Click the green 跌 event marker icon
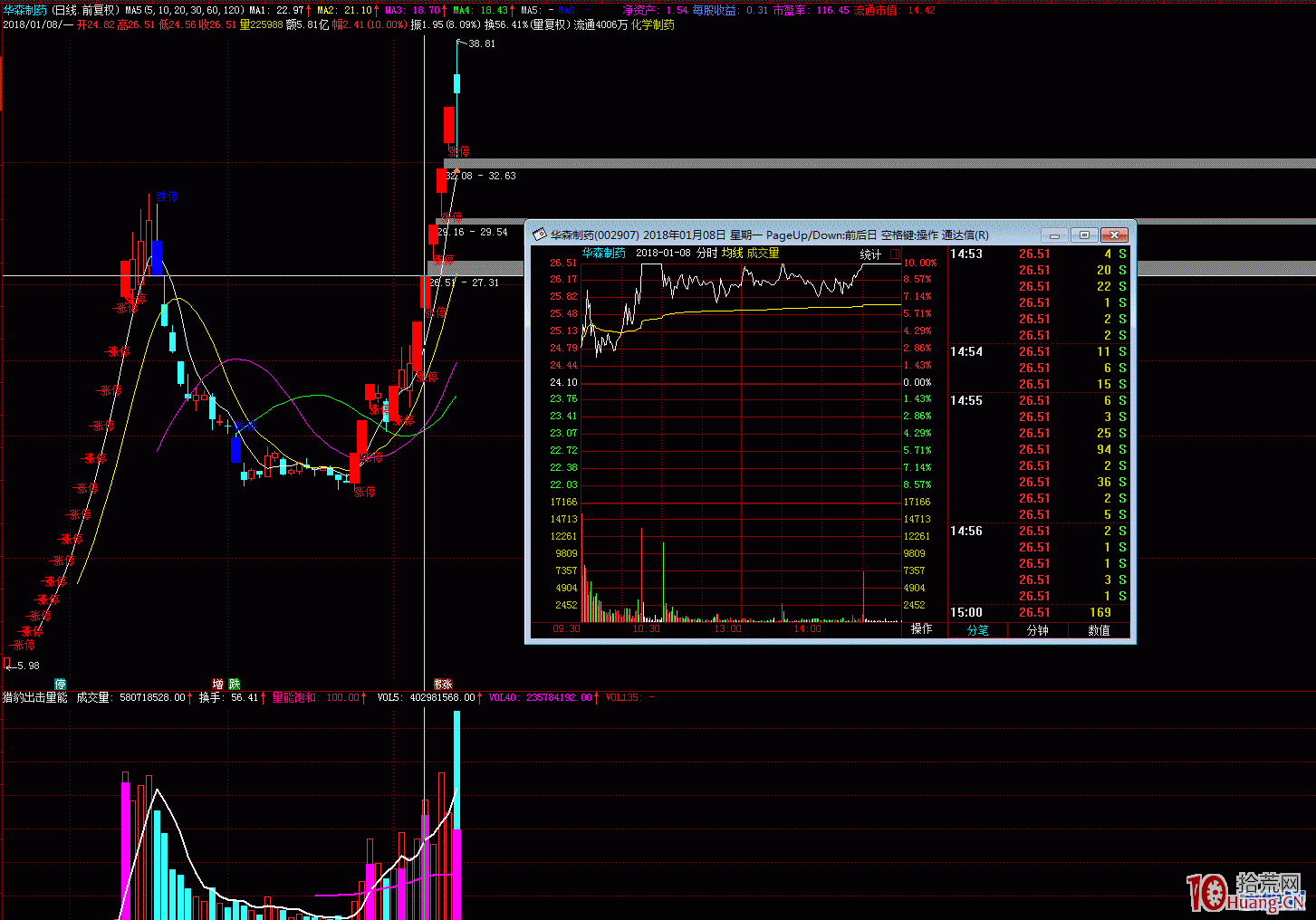The image size is (1316, 920). click(235, 684)
